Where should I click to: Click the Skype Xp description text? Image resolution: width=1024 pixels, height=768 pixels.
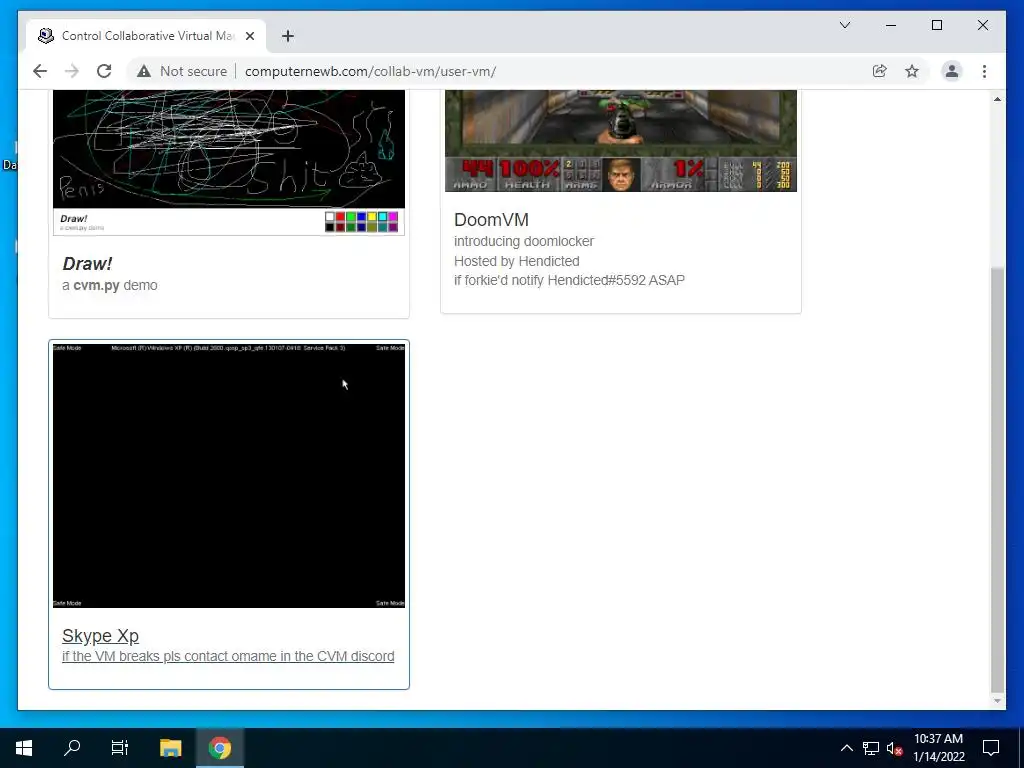point(228,656)
